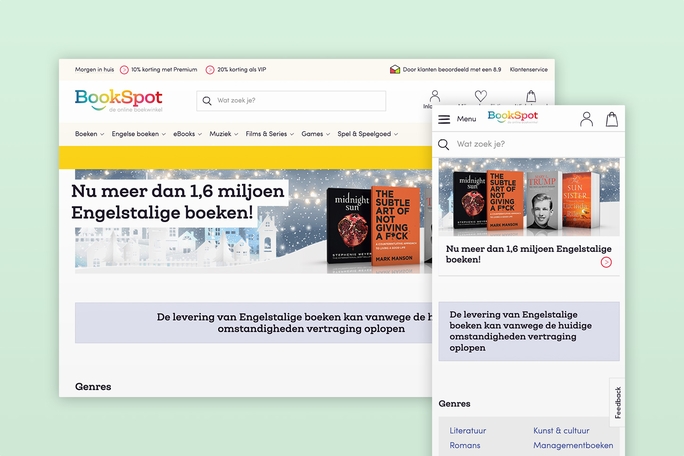This screenshot has height=456, width=684.
Task: Click Sun Sister book cover in mobile banner
Action: point(580,200)
